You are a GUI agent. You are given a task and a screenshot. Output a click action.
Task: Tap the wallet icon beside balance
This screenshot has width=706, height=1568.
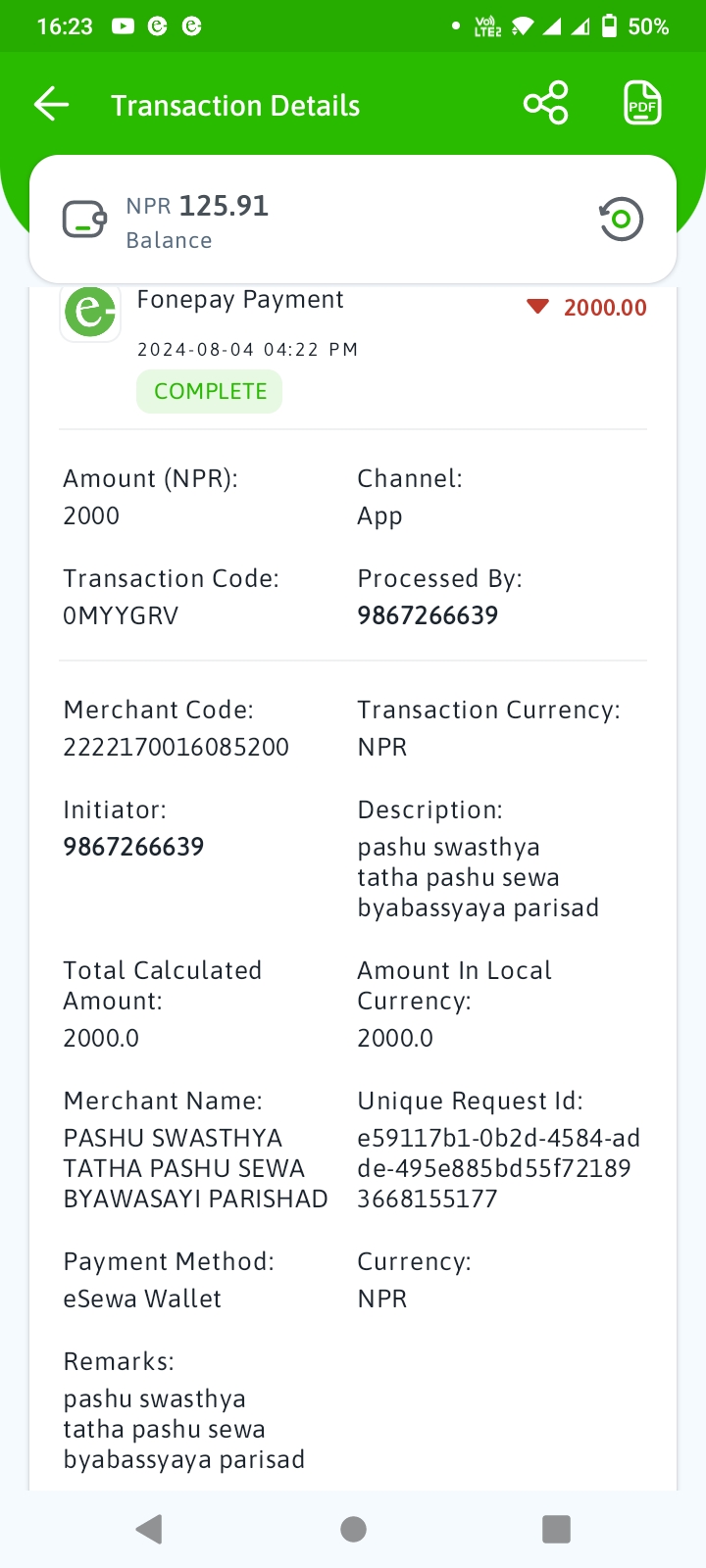(85, 220)
